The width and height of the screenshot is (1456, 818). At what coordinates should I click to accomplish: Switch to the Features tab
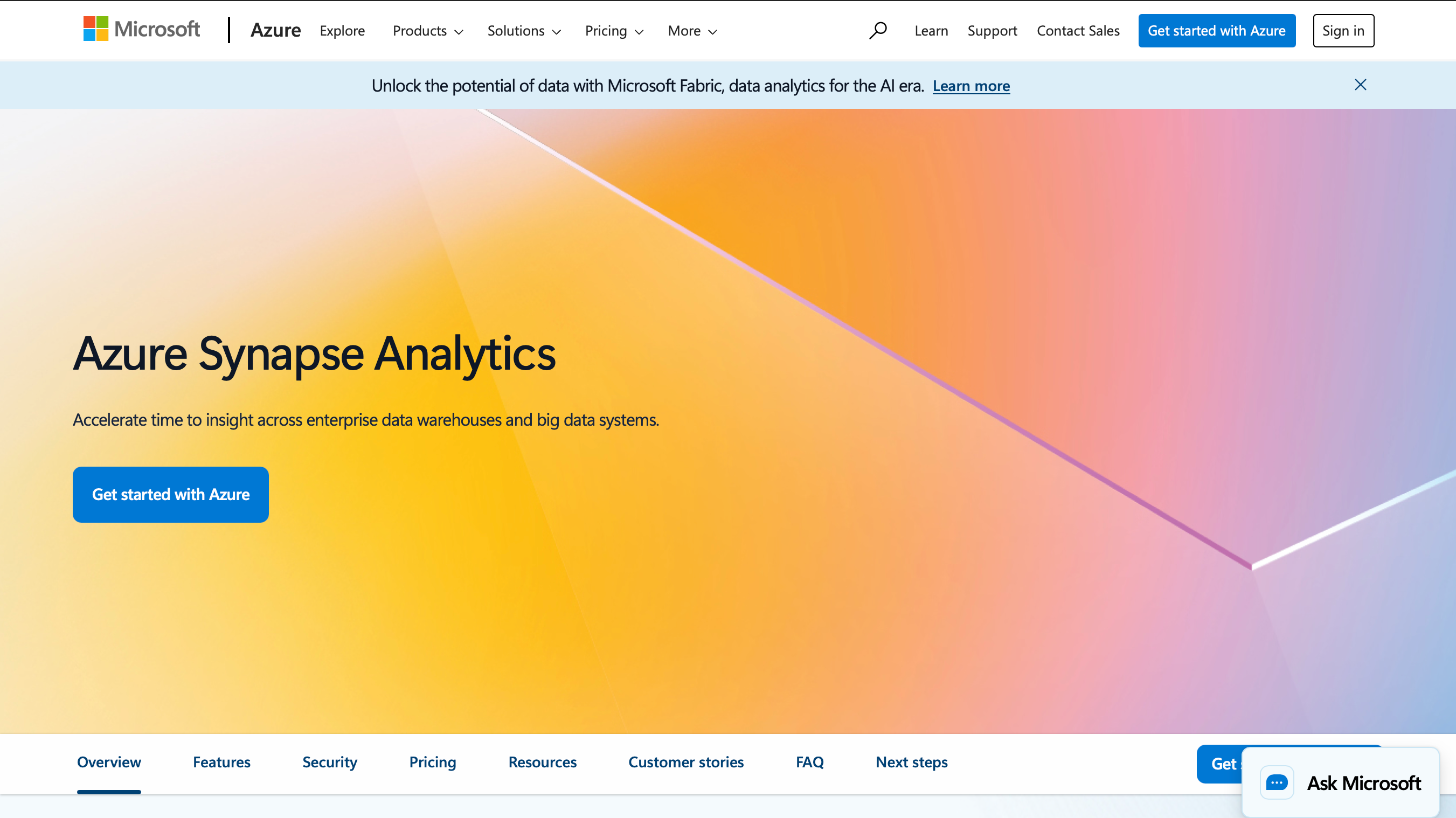point(221,762)
